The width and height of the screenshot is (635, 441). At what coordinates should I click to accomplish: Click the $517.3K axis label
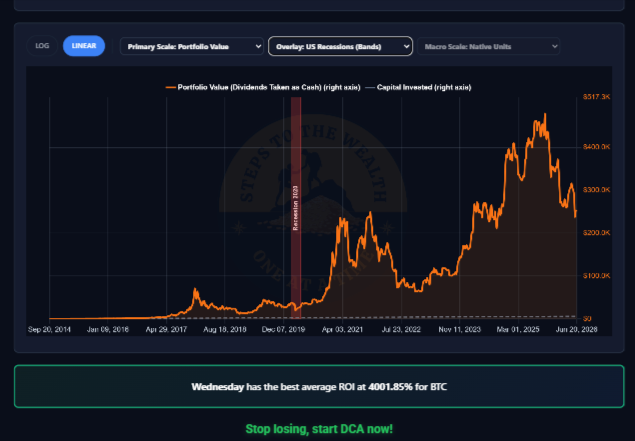pyautogui.click(x=596, y=97)
